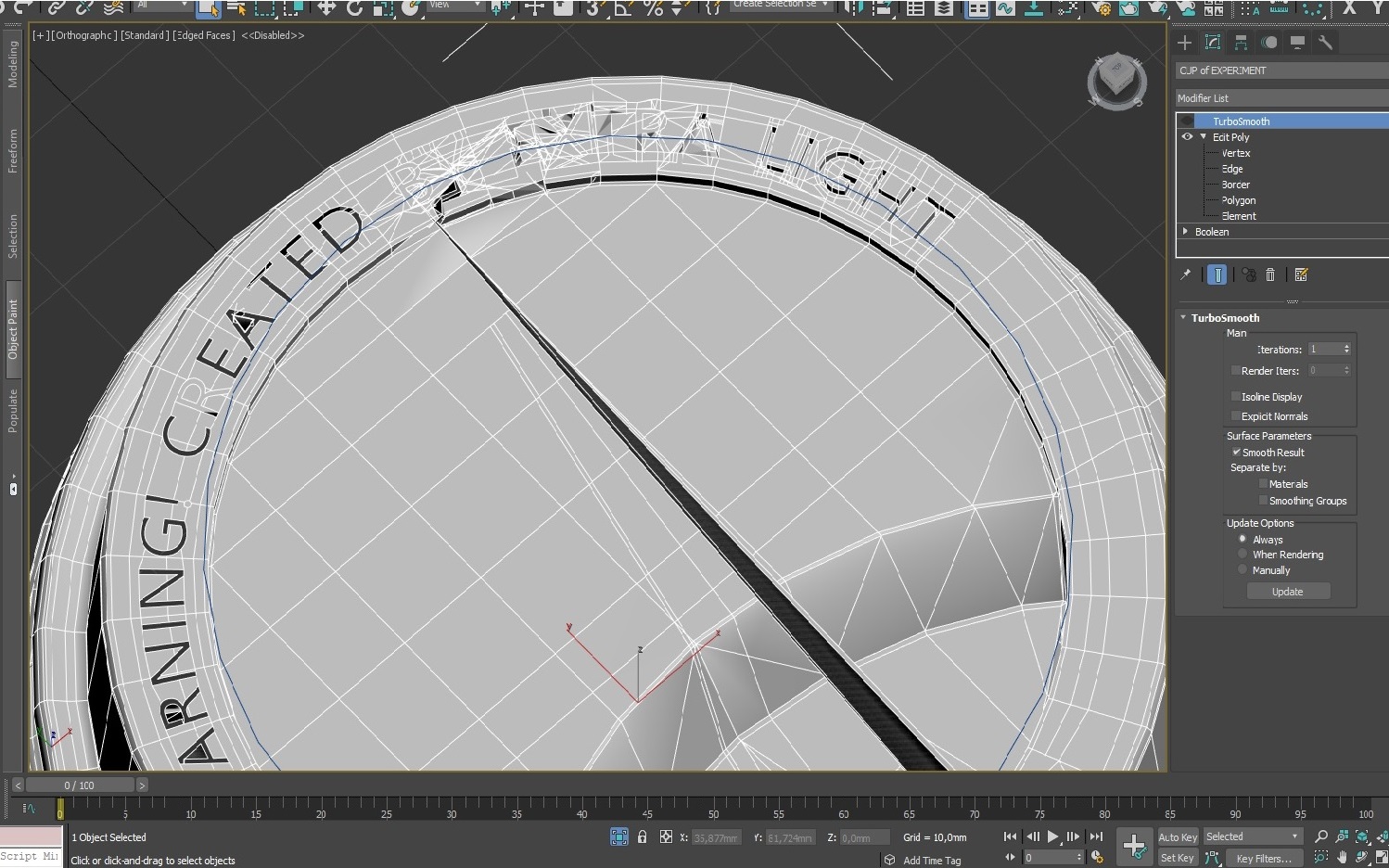Open Render Setup teapot-gear icon
Screen dimensions: 1389x868
1102,8
